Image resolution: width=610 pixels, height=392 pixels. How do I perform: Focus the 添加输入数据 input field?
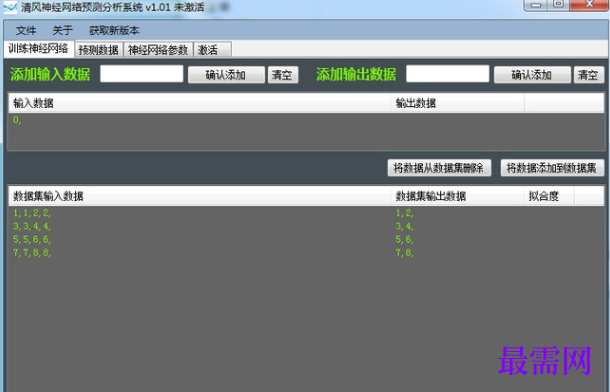(142, 74)
